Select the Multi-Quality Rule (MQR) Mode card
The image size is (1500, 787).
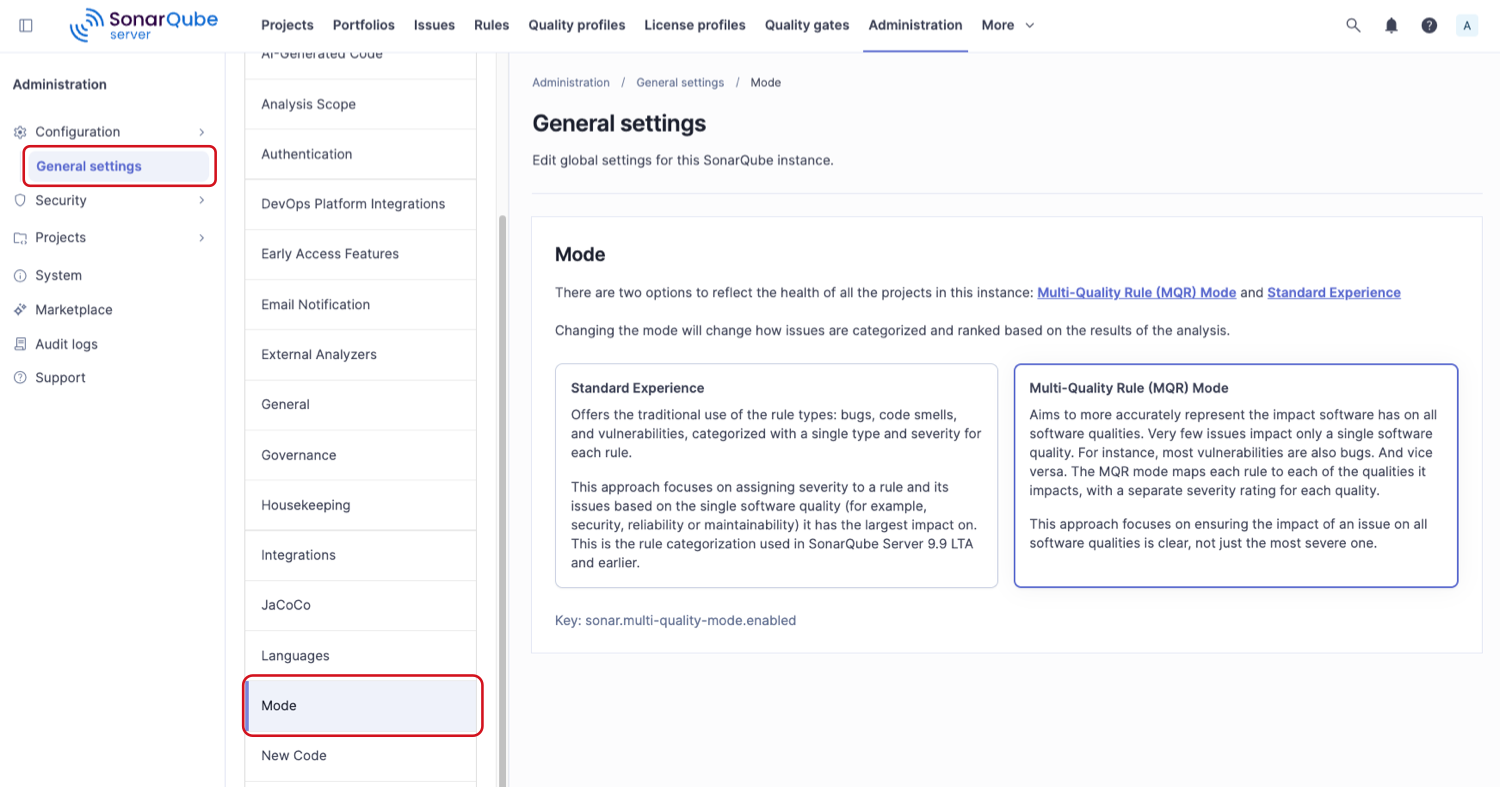click(1236, 475)
